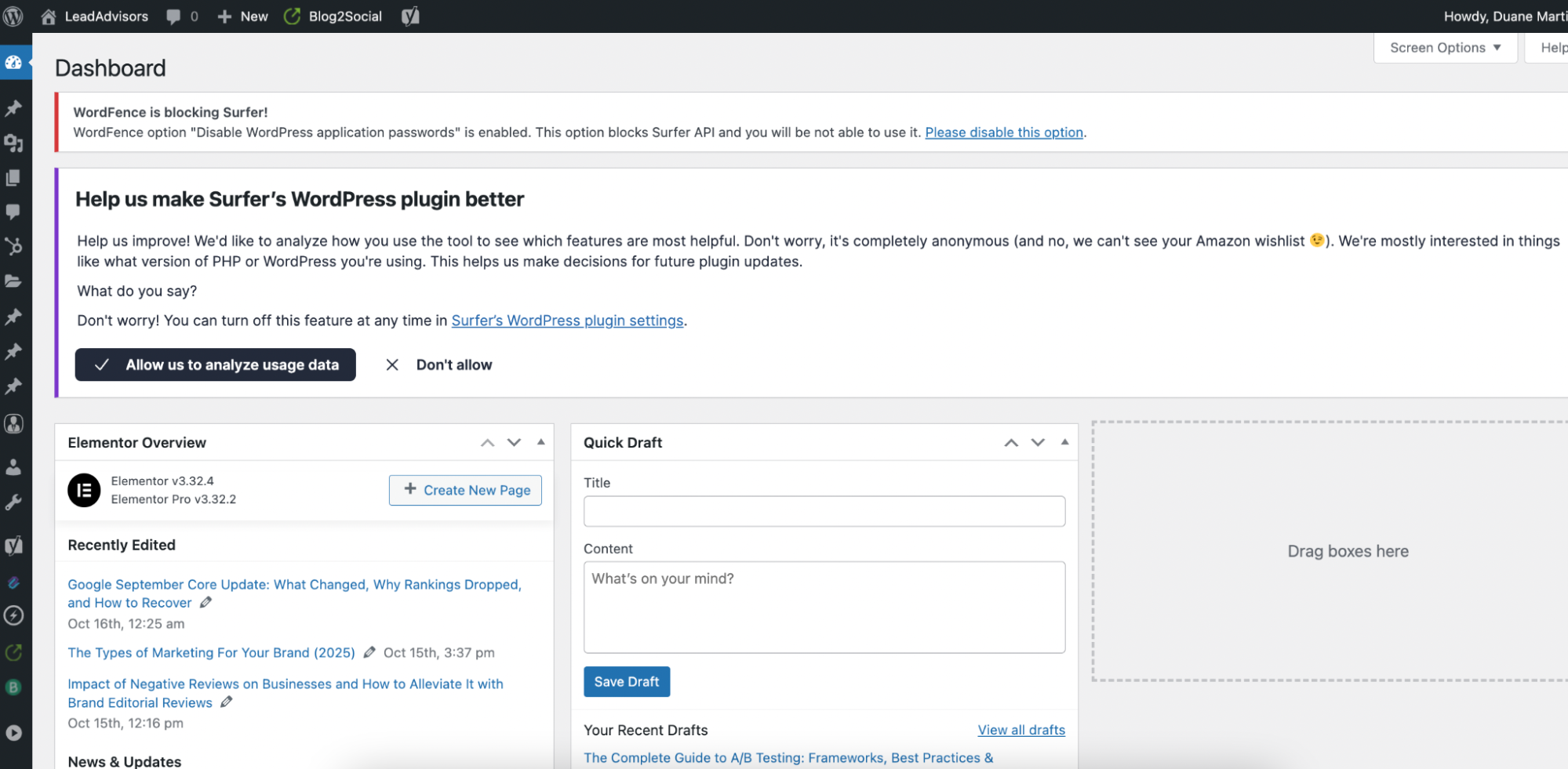Toggle the Elementor Overview panel closed
Screen dimensions: 1568x769
click(540, 442)
